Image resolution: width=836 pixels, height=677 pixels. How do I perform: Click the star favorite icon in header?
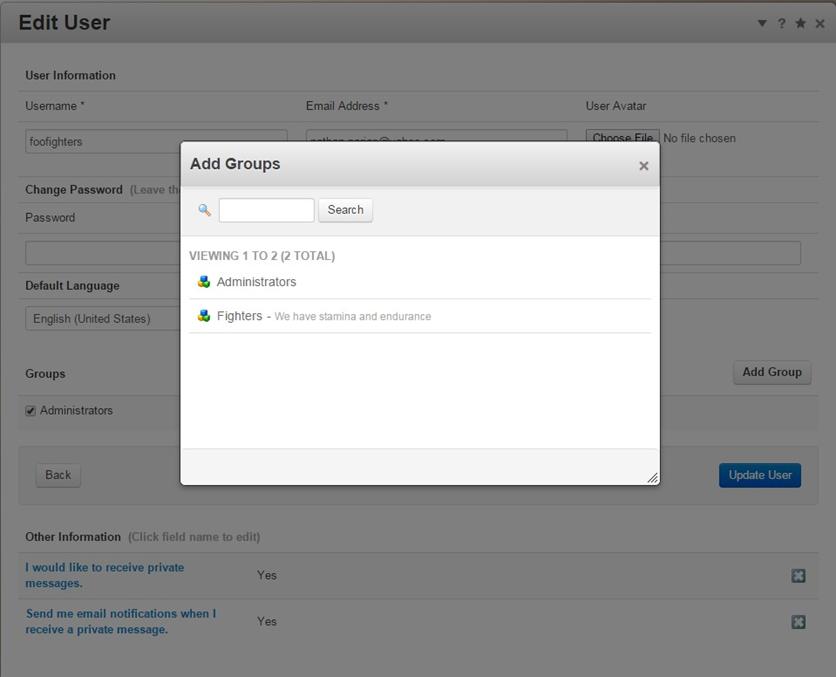pos(800,23)
